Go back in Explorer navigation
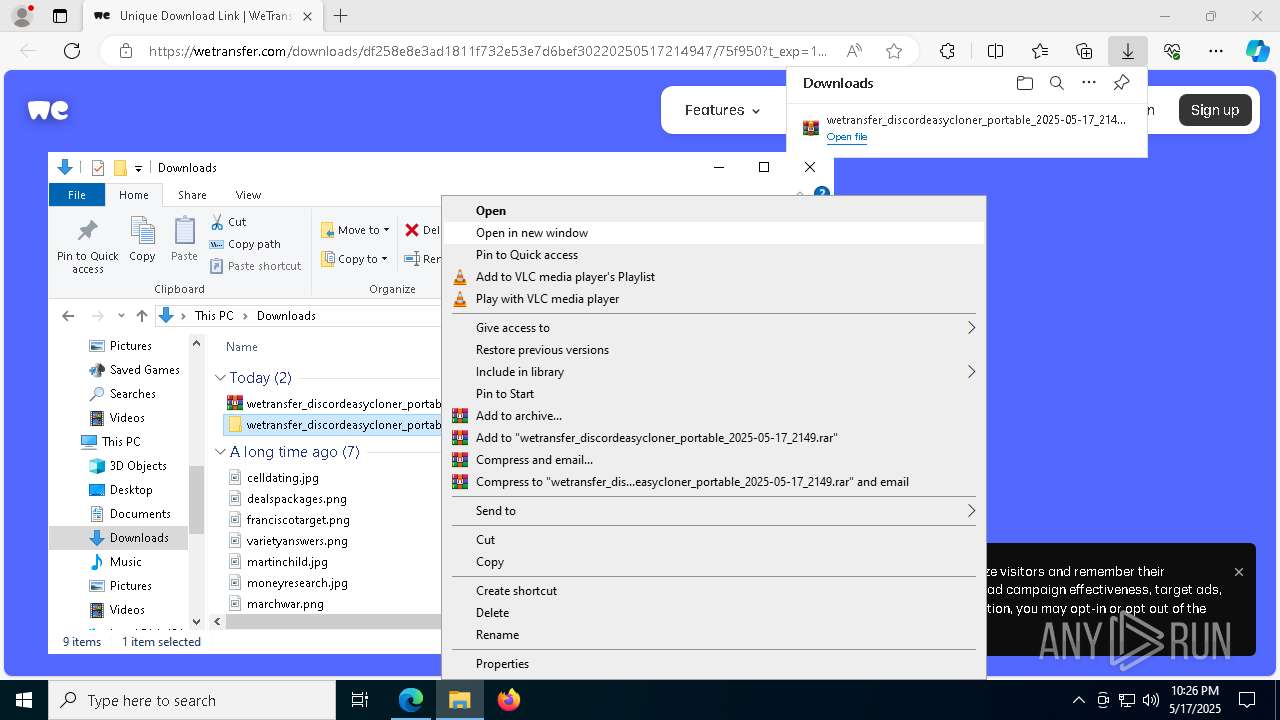Image resolution: width=1280 pixels, height=720 pixels. (x=68, y=316)
